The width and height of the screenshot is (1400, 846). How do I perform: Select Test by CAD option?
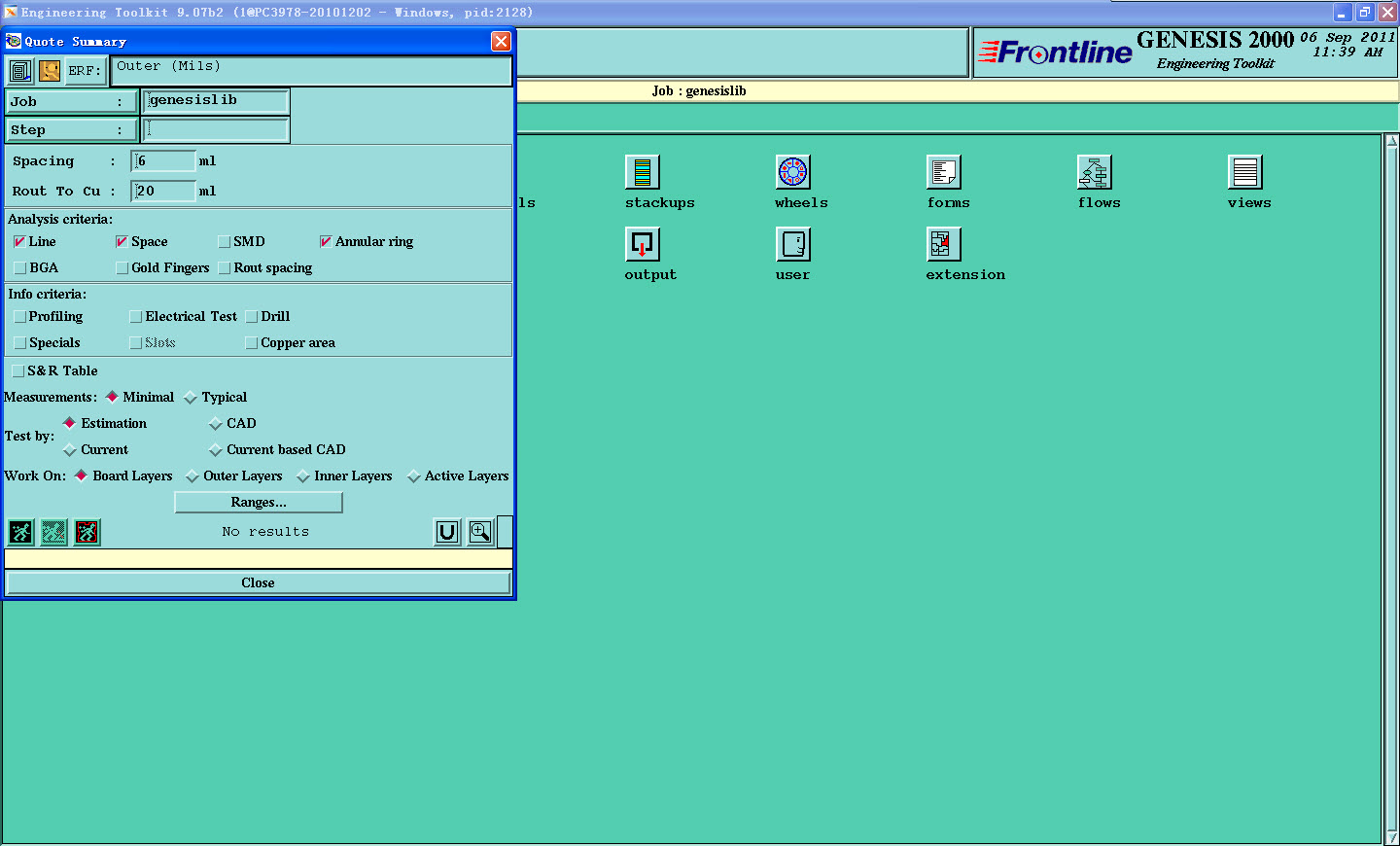[x=216, y=424]
